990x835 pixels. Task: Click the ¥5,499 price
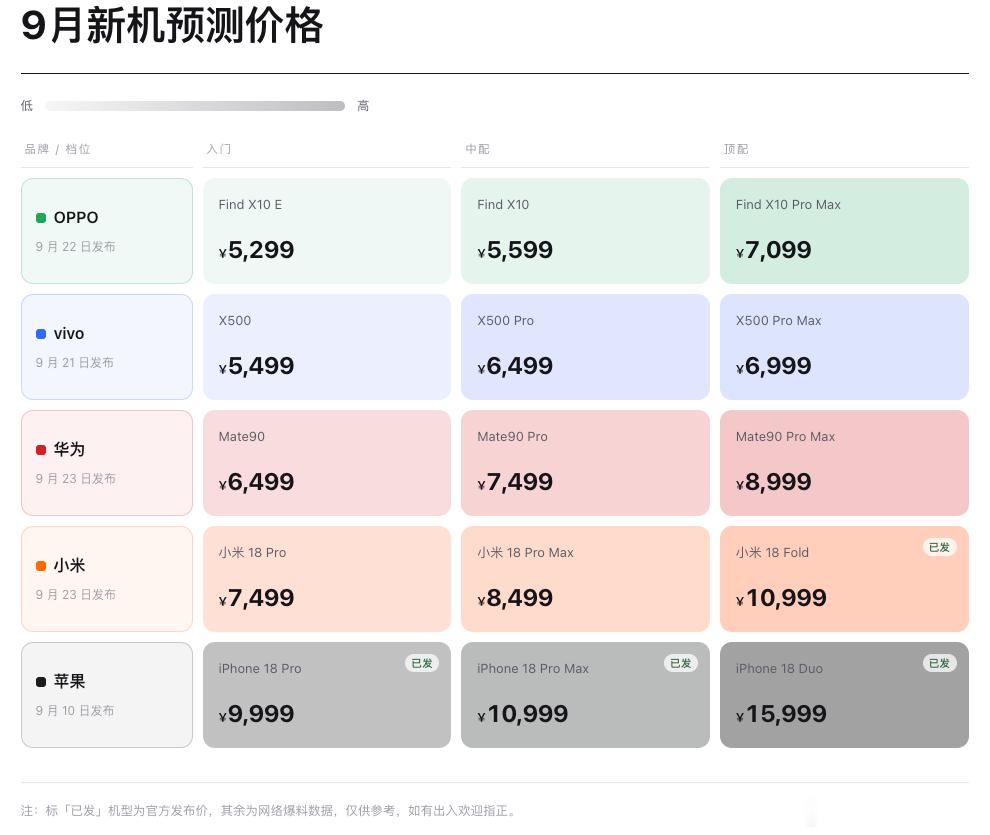256,367
